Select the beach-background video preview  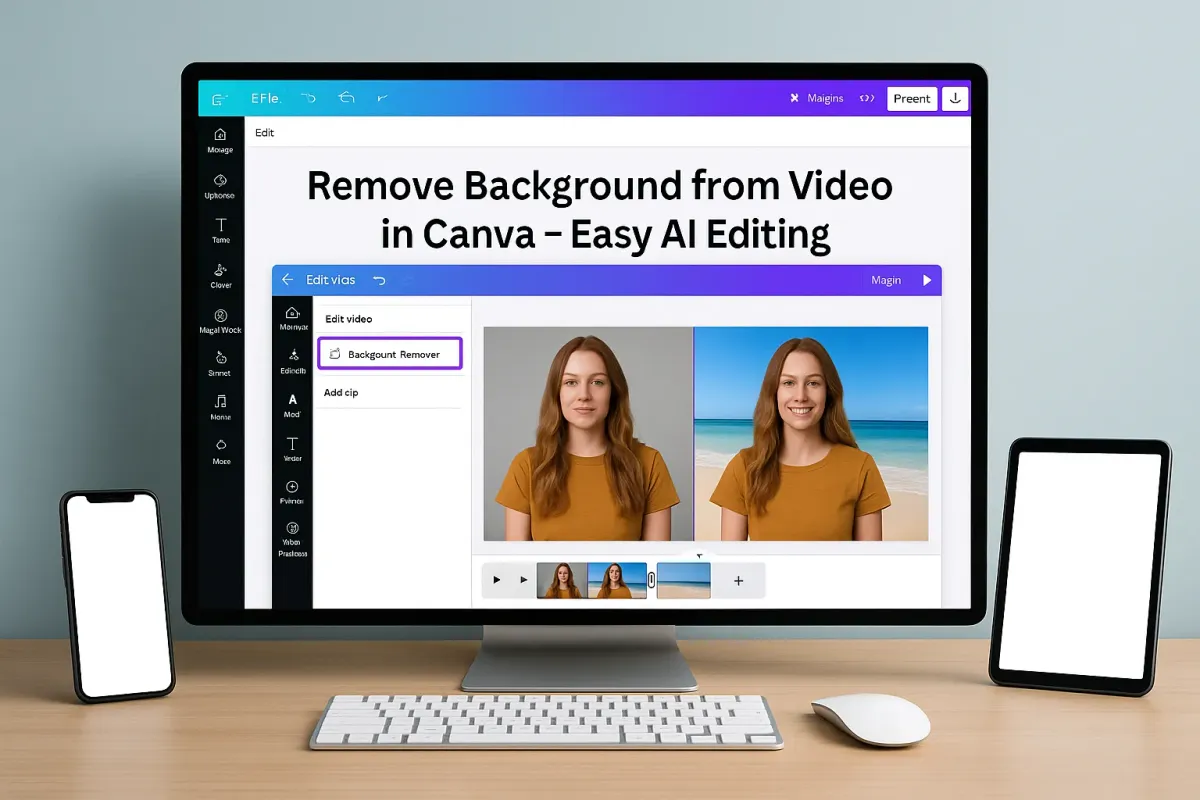tap(811, 434)
